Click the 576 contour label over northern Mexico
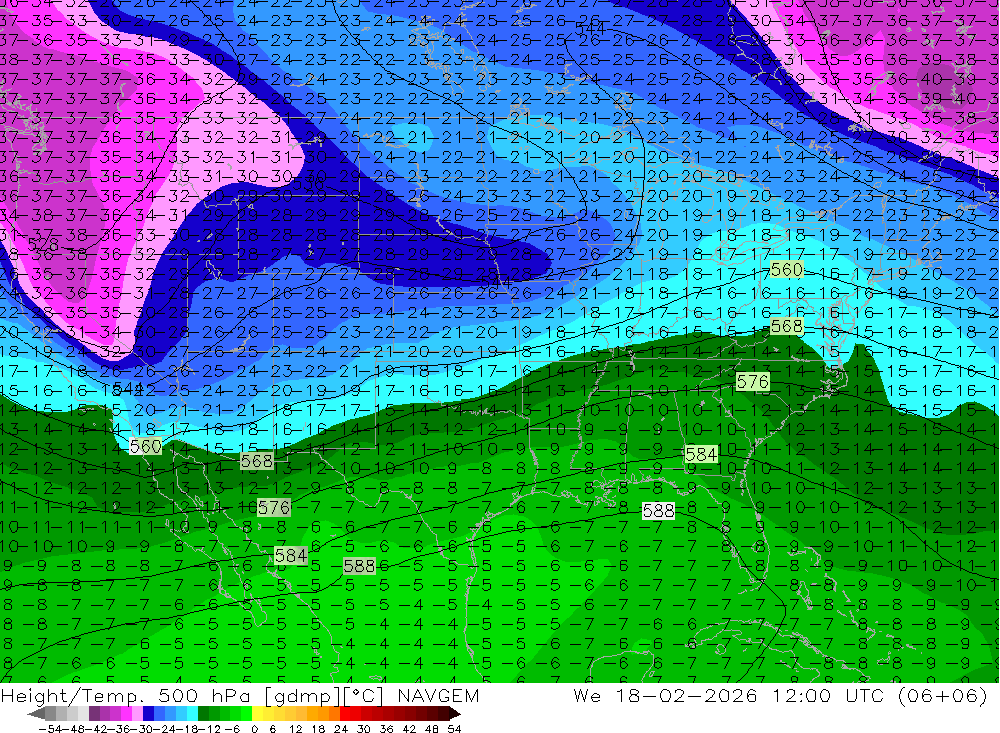This screenshot has width=1000, height=733. [274, 508]
